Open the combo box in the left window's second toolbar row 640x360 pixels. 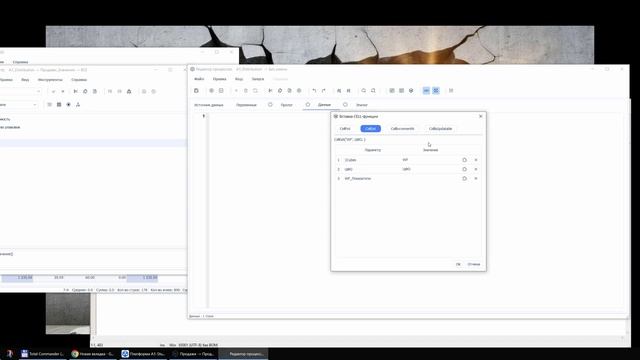(x=18, y=105)
